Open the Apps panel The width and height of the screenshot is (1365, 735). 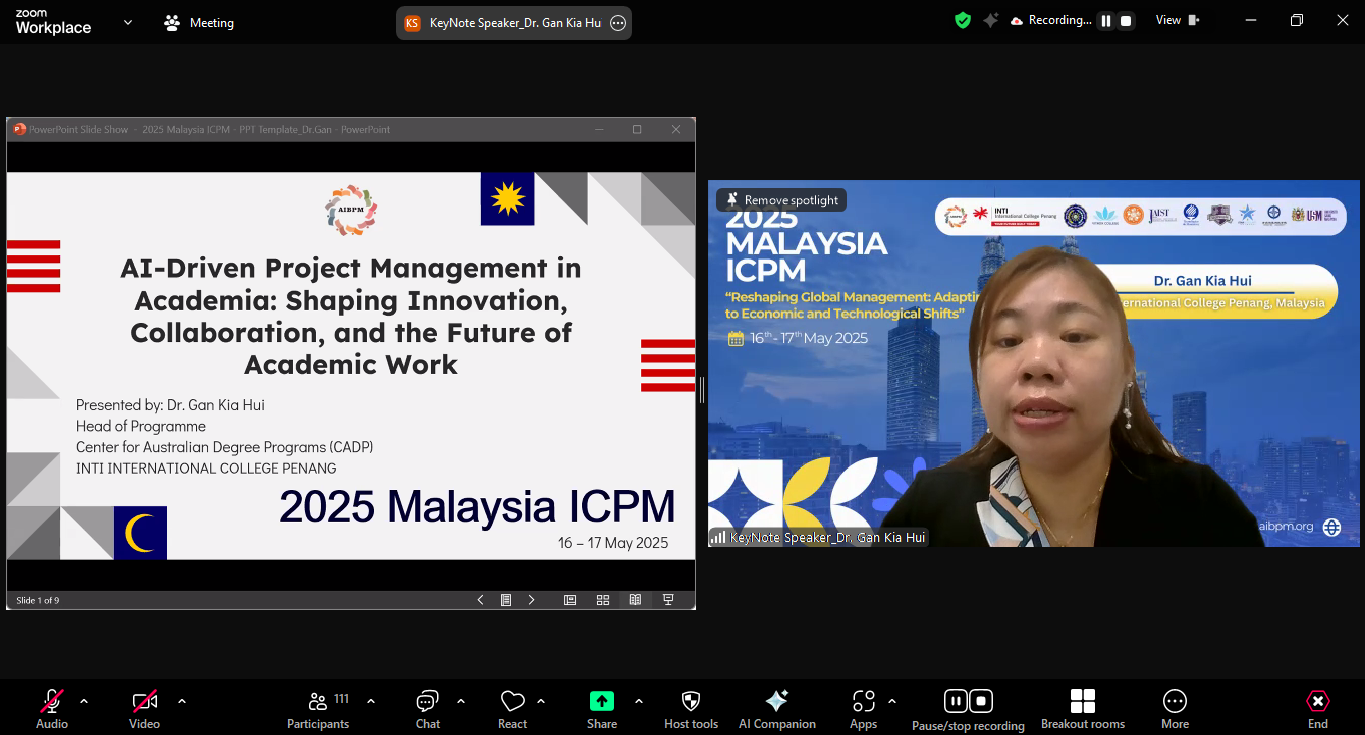coord(864,709)
